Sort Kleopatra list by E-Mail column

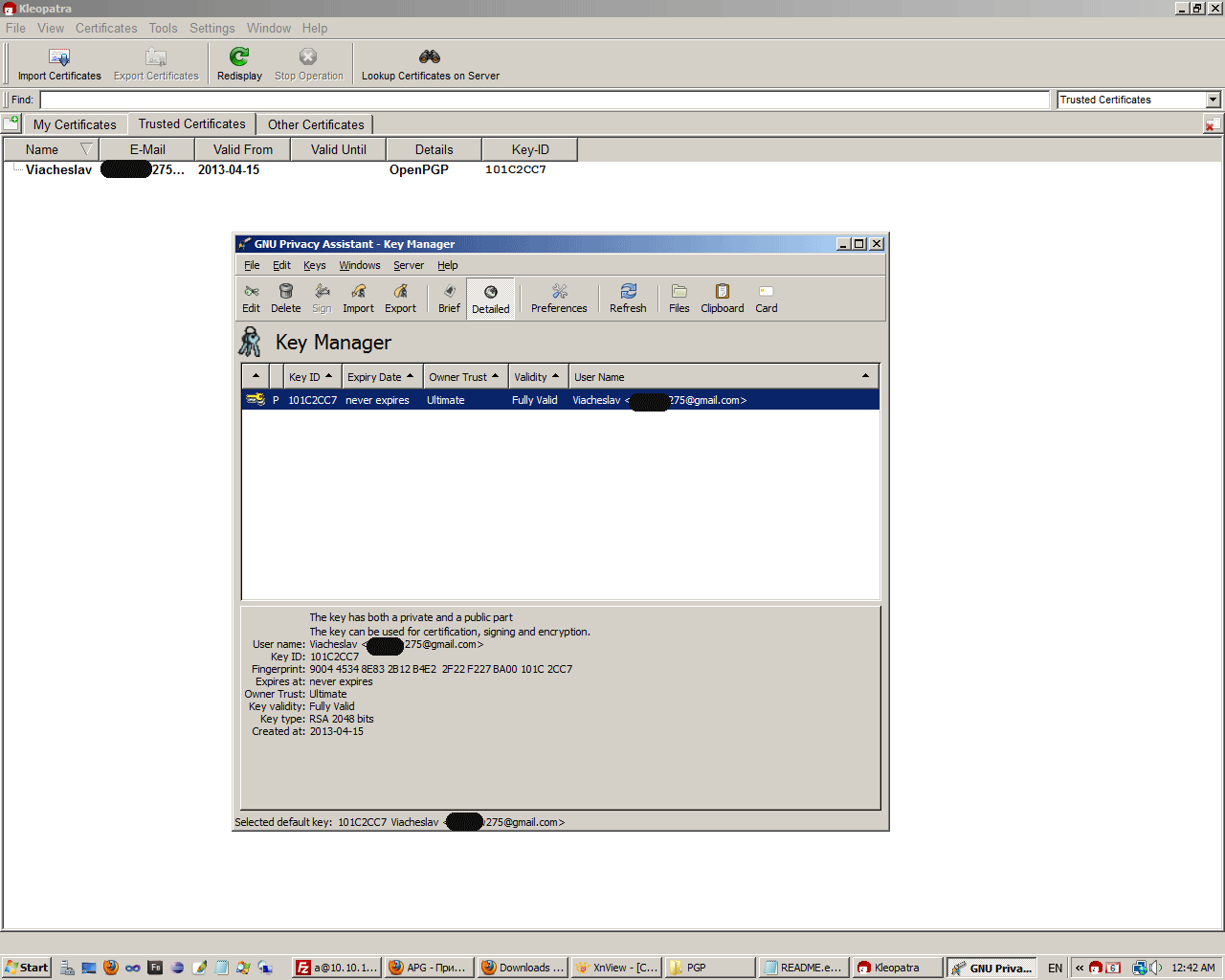point(147,149)
